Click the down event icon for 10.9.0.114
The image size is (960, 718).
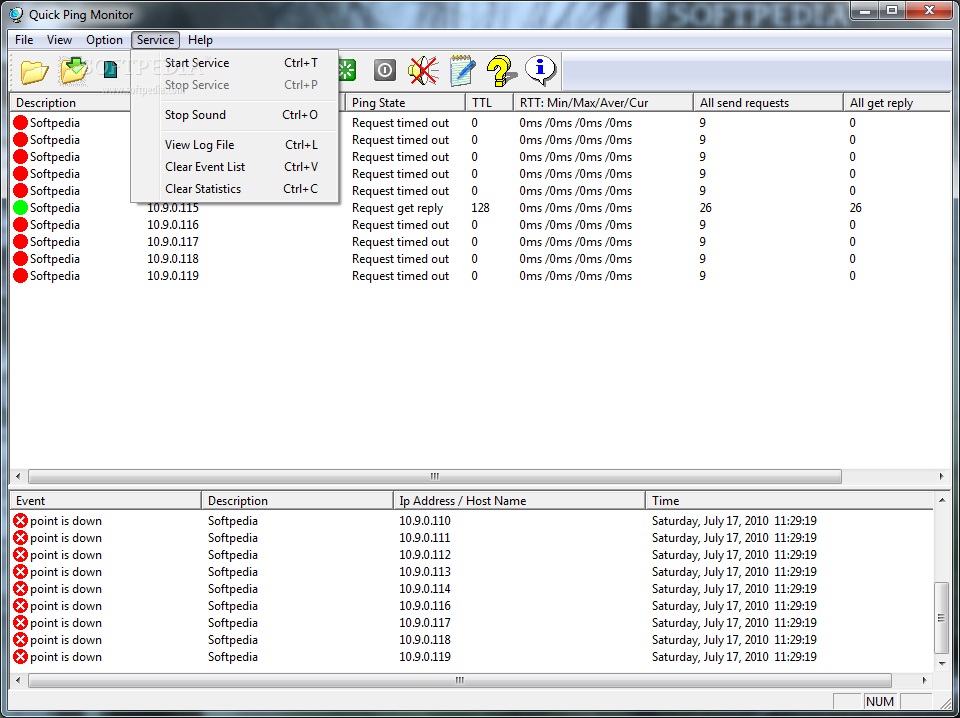click(21, 589)
